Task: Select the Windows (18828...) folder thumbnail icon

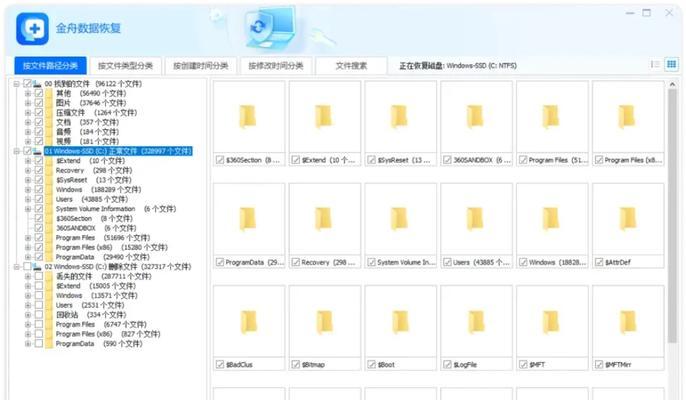Action: point(551,219)
